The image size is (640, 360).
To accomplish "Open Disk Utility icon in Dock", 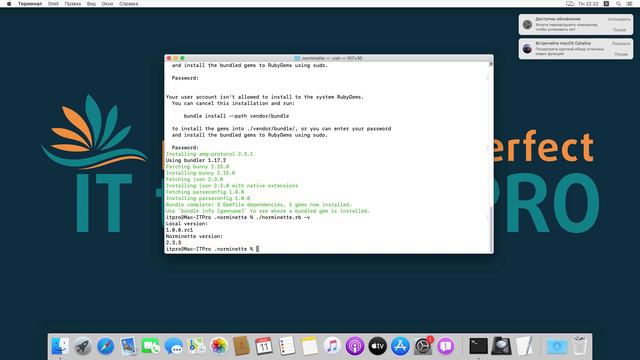I will [501, 346].
